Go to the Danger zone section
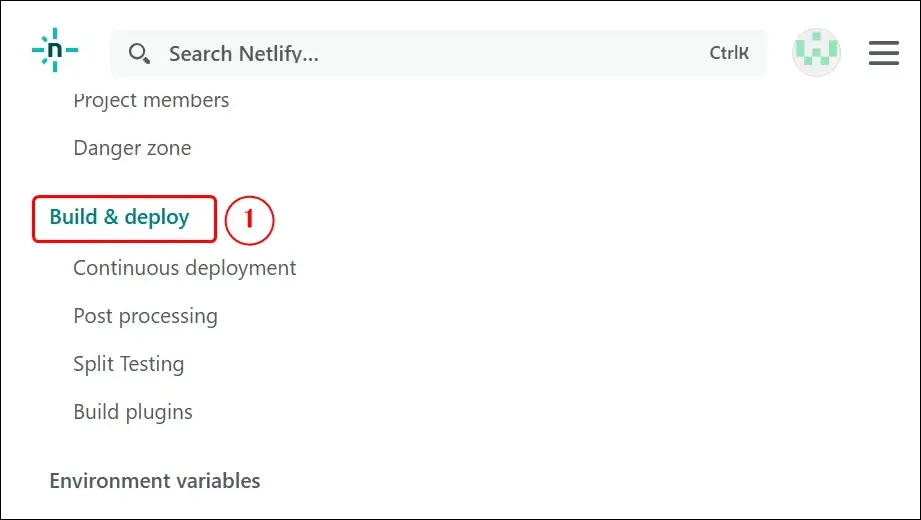 click(x=132, y=148)
